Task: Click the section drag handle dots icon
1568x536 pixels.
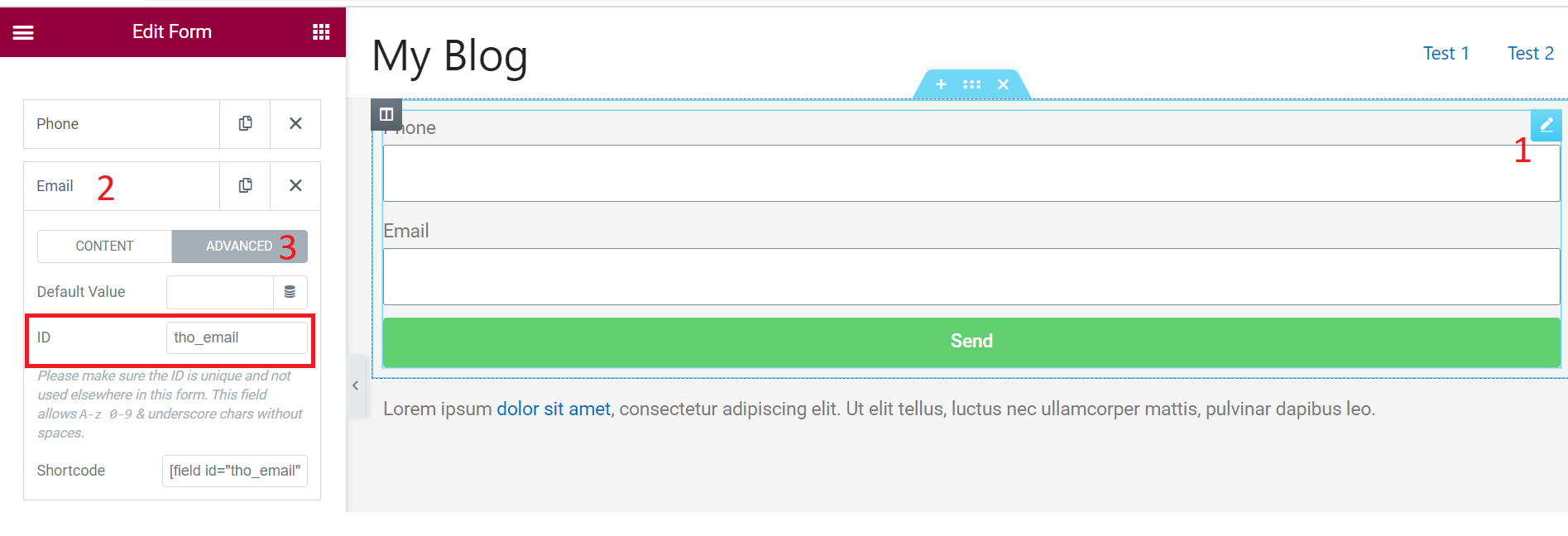Action: pyautogui.click(x=971, y=84)
